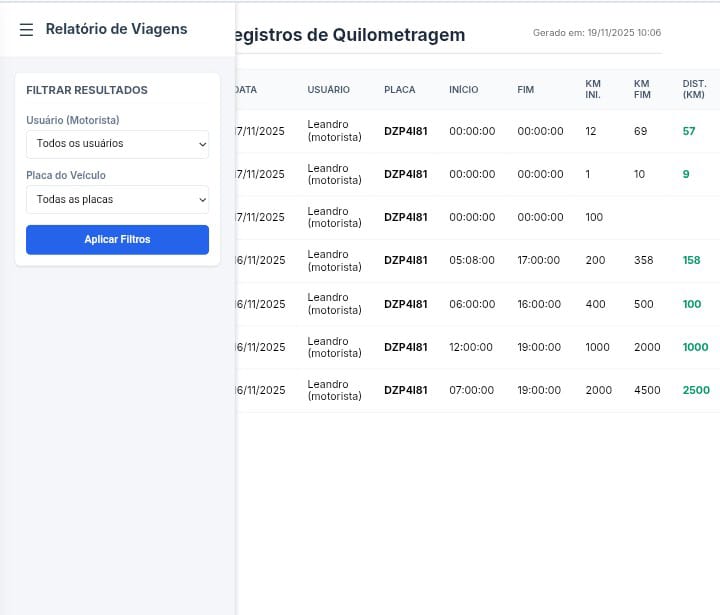
Task: Click the 12:00:00 start time cell
Action: [x=471, y=348]
